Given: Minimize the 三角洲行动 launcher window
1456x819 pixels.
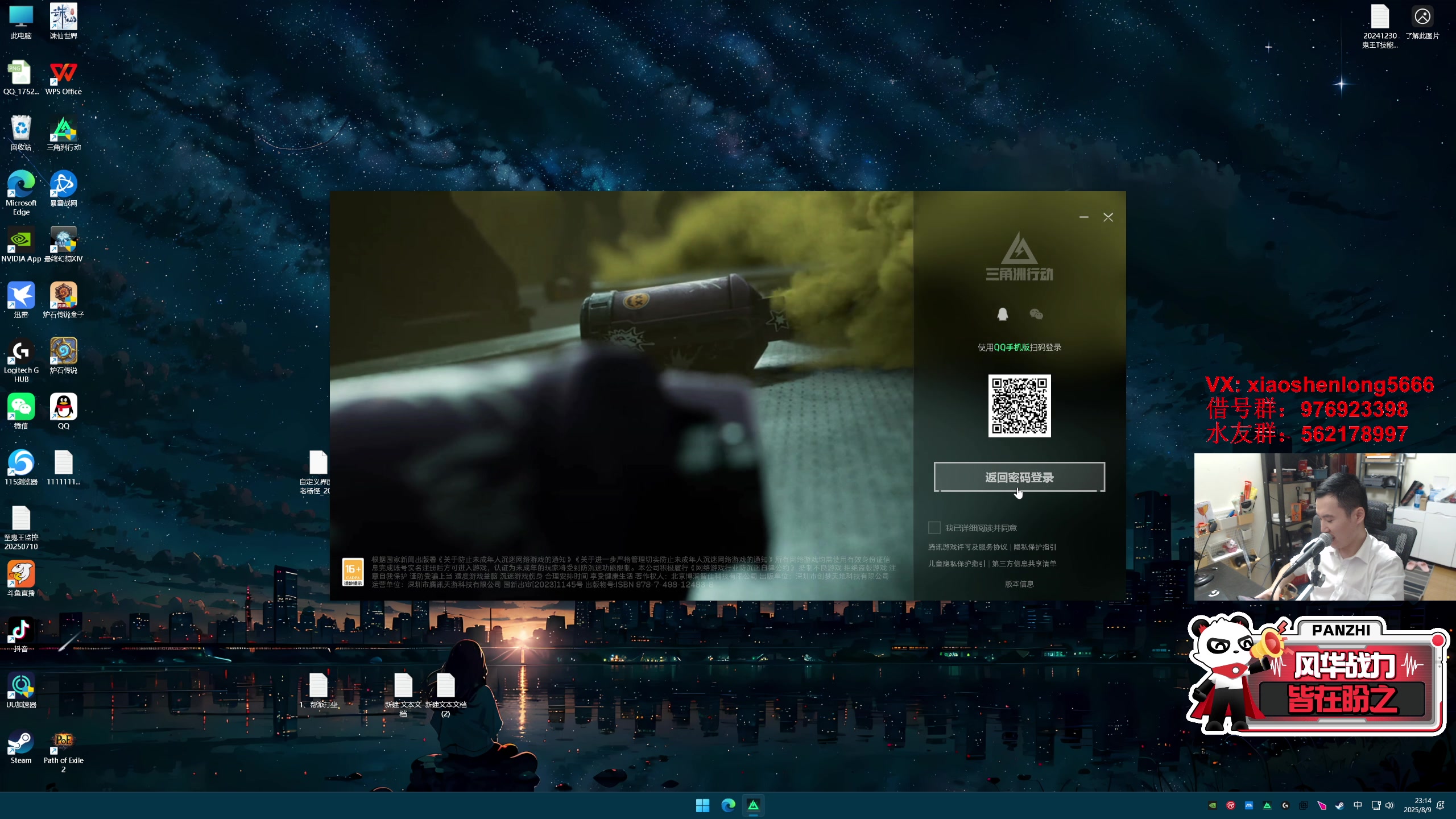Looking at the screenshot, I should pos(1084,217).
